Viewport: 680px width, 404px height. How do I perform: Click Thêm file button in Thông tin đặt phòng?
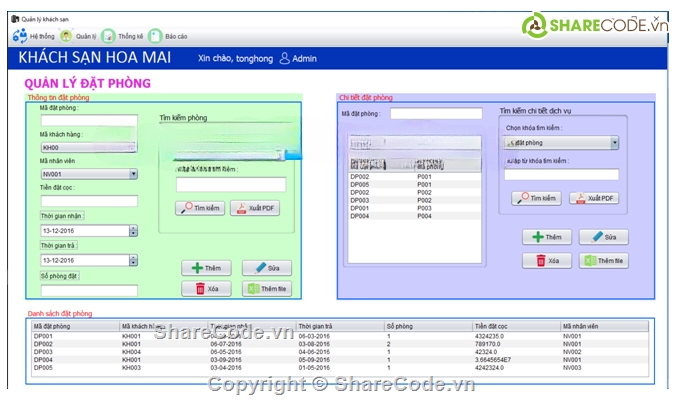click(x=267, y=289)
